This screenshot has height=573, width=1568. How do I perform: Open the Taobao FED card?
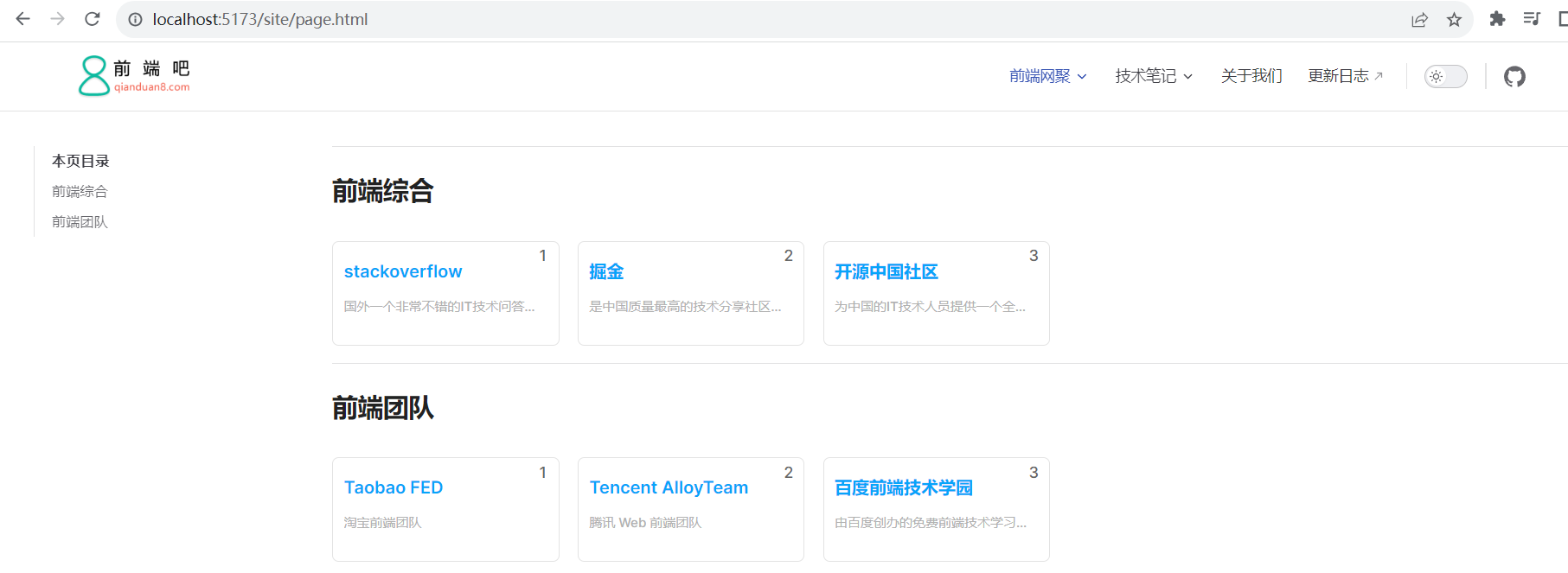445,509
